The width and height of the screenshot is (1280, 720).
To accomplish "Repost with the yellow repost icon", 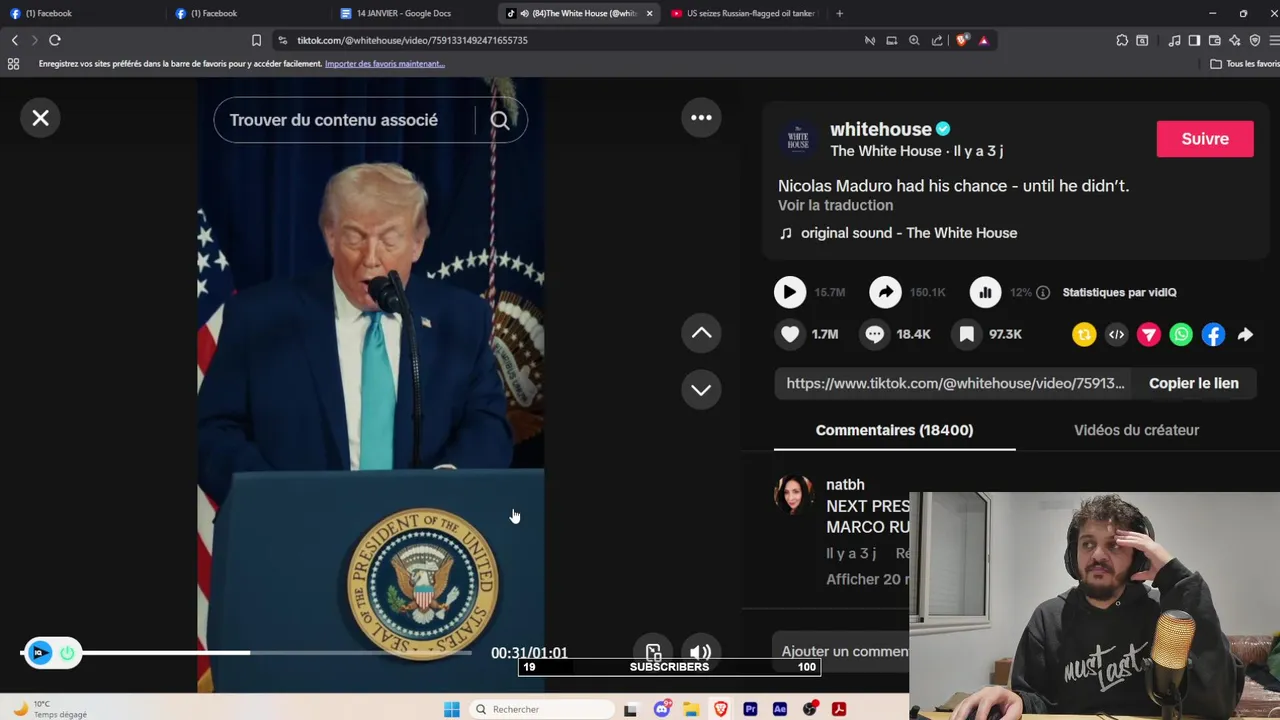I will (1084, 335).
